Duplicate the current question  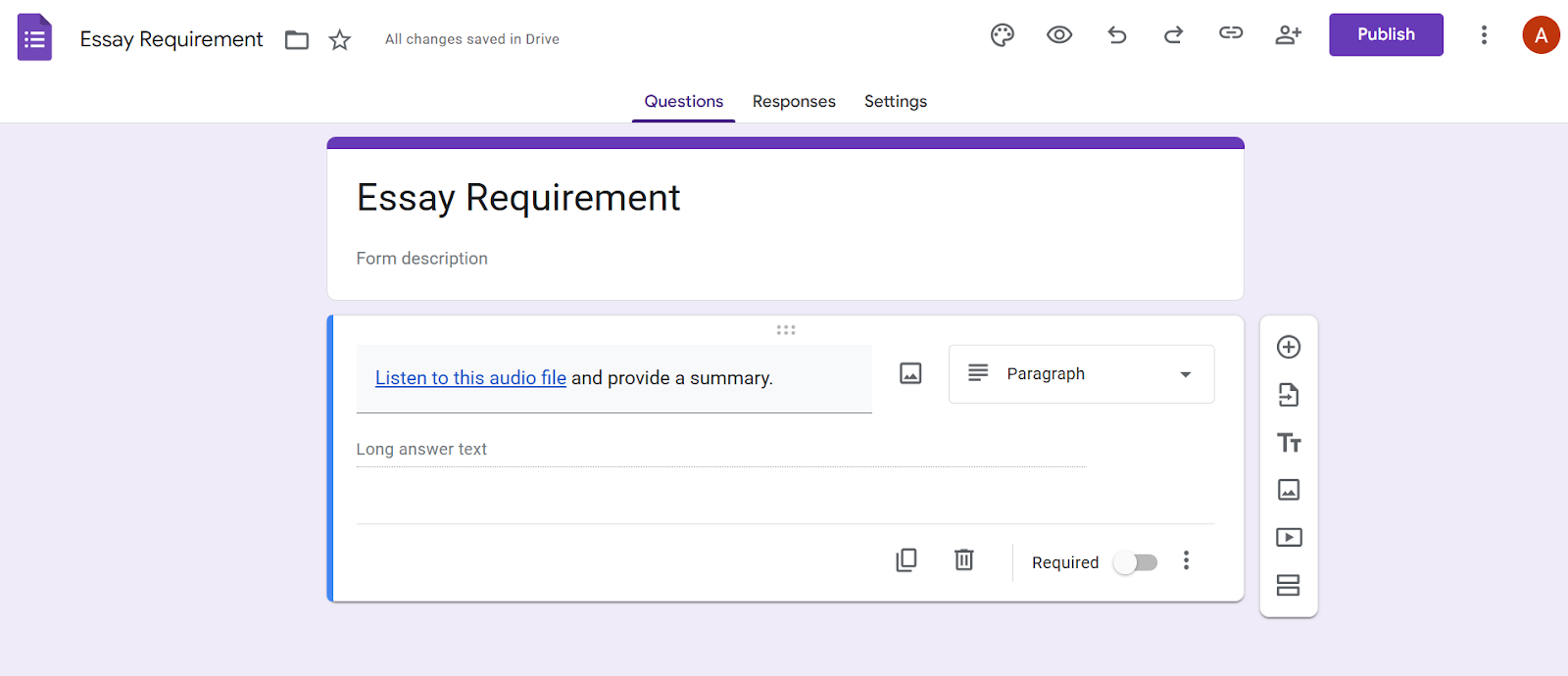(906, 560)
